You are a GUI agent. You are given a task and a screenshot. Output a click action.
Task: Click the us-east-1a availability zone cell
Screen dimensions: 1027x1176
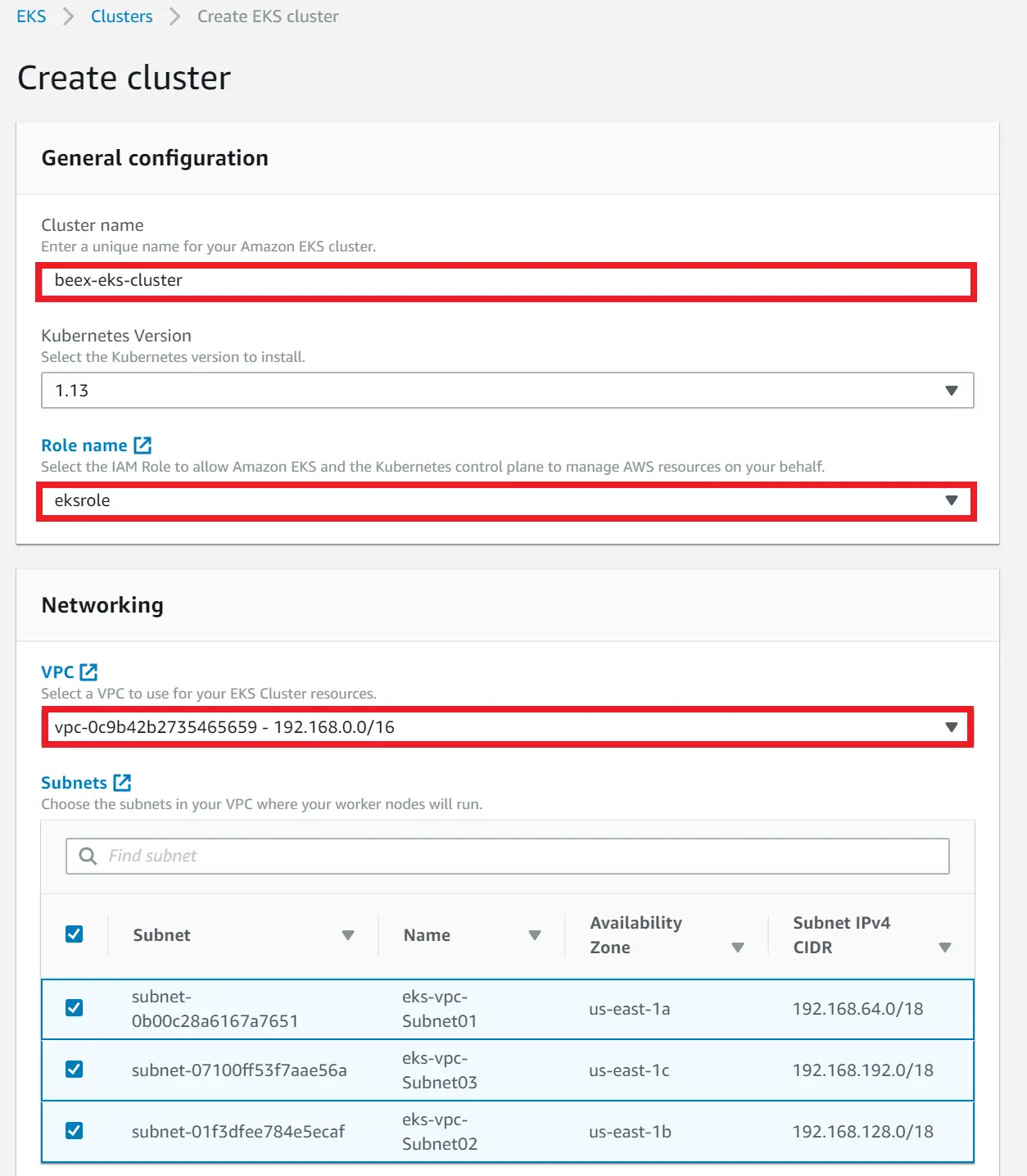point(630,1009)
